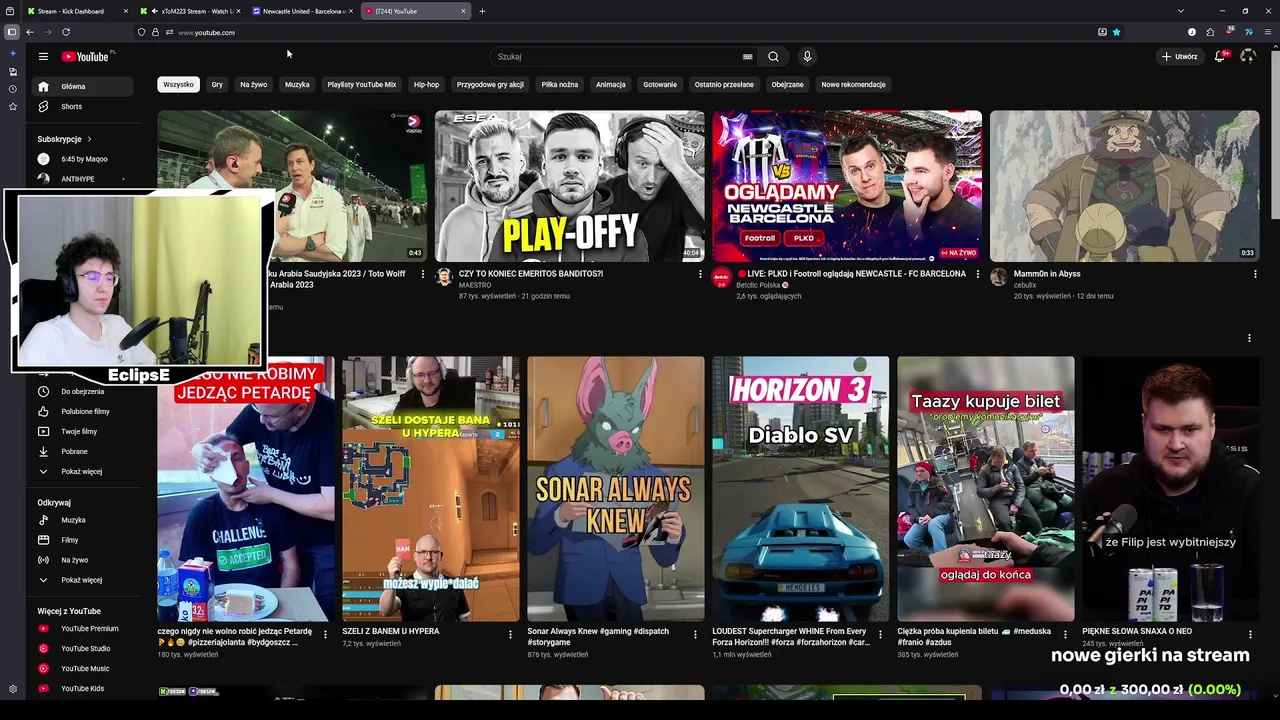Click the search magnifier button
The image size is (1280, 720).
tap(773, 57)
